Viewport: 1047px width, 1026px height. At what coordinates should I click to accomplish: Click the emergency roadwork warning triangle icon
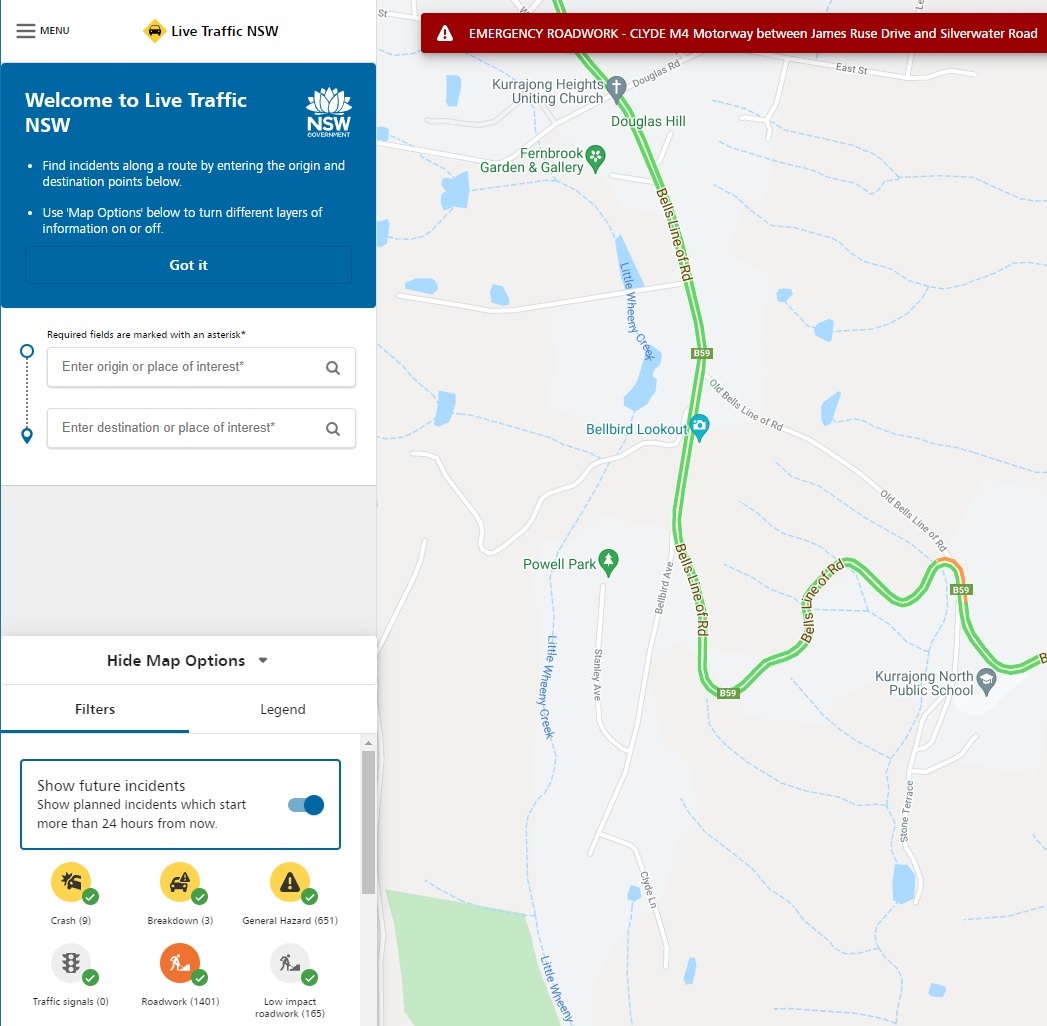(x=445, y=33)
